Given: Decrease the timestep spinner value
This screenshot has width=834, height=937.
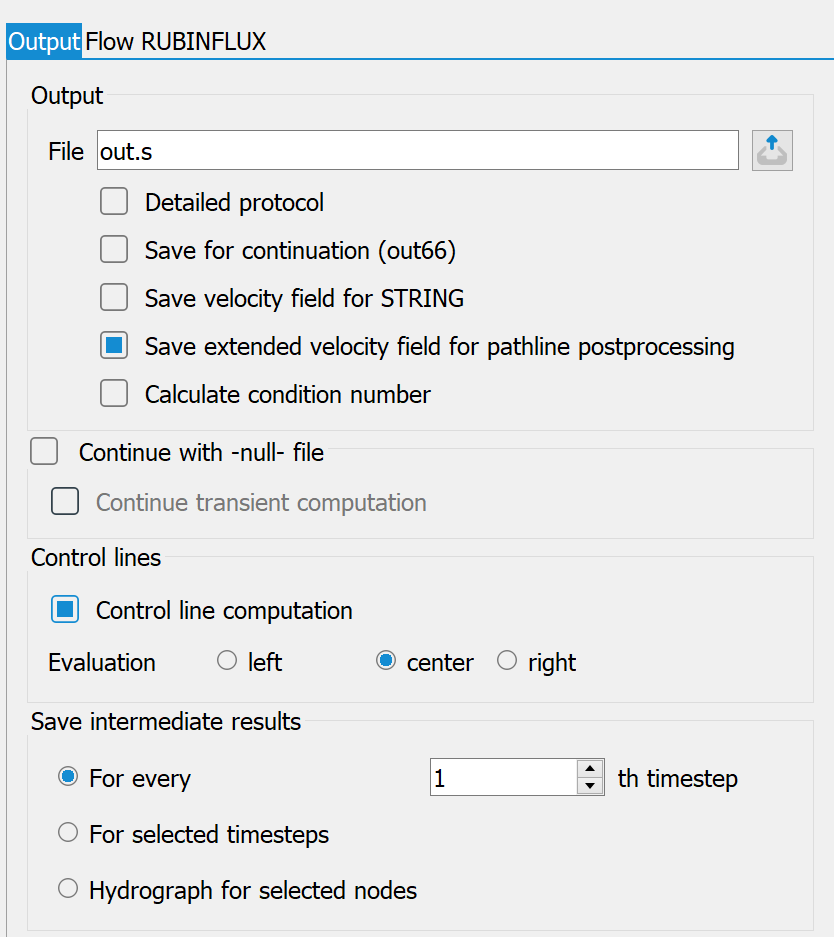Looking at the screenshot, I should pyautogui.click(x=590, y=786).
